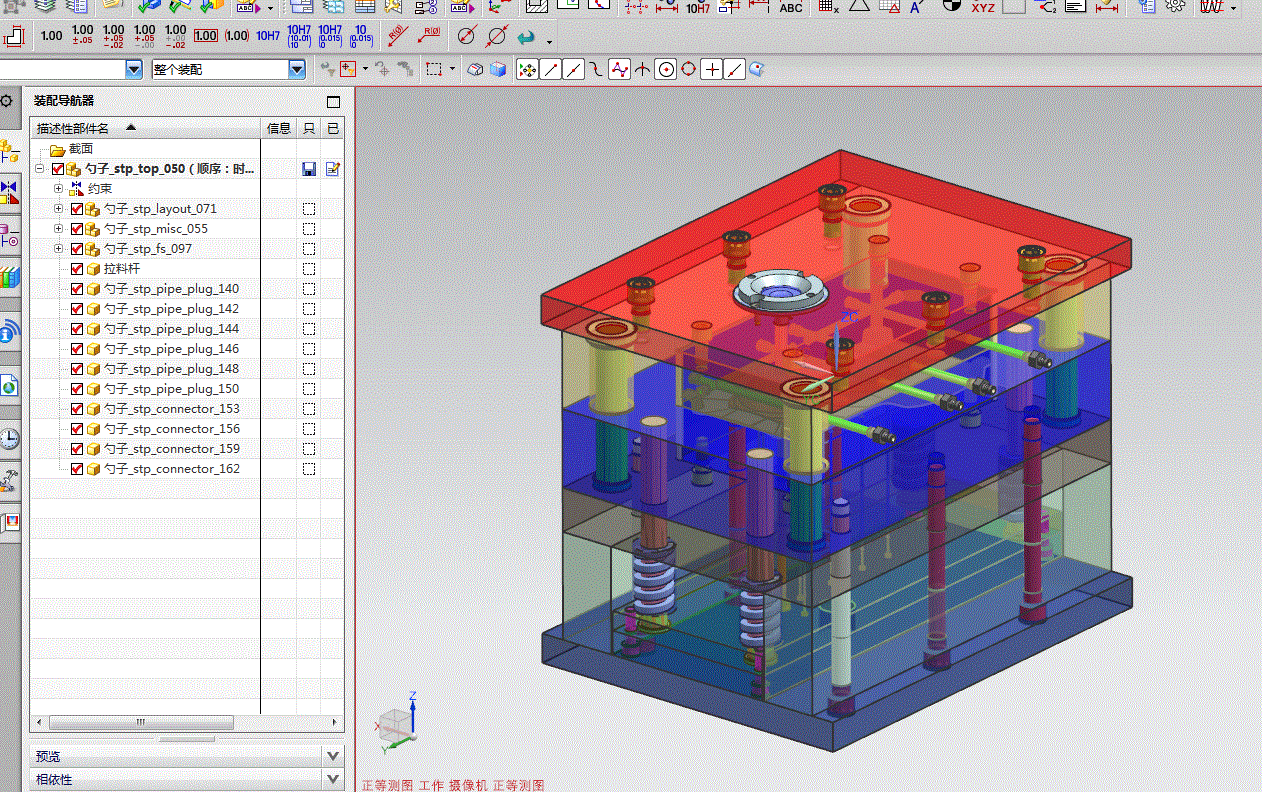Open the constraint navigator sidebar icon
The image size is (1262, 792).
click(x=9, y=190)
